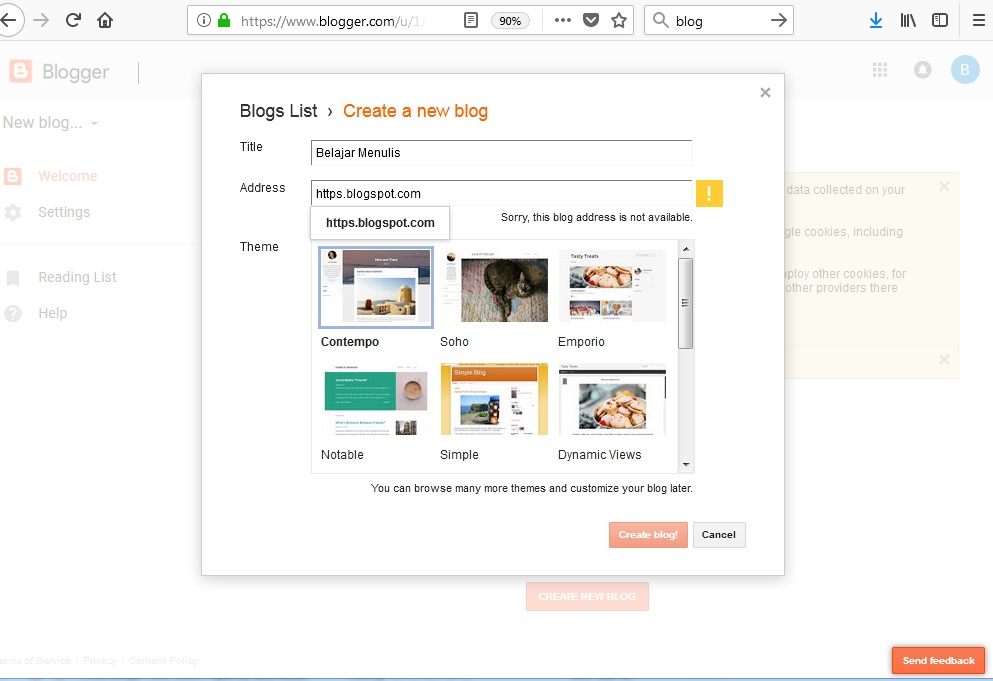This screenshot has height=681, width=993.
Task: Dismiss the lower yellow notice
Action: tap(944, 359)
